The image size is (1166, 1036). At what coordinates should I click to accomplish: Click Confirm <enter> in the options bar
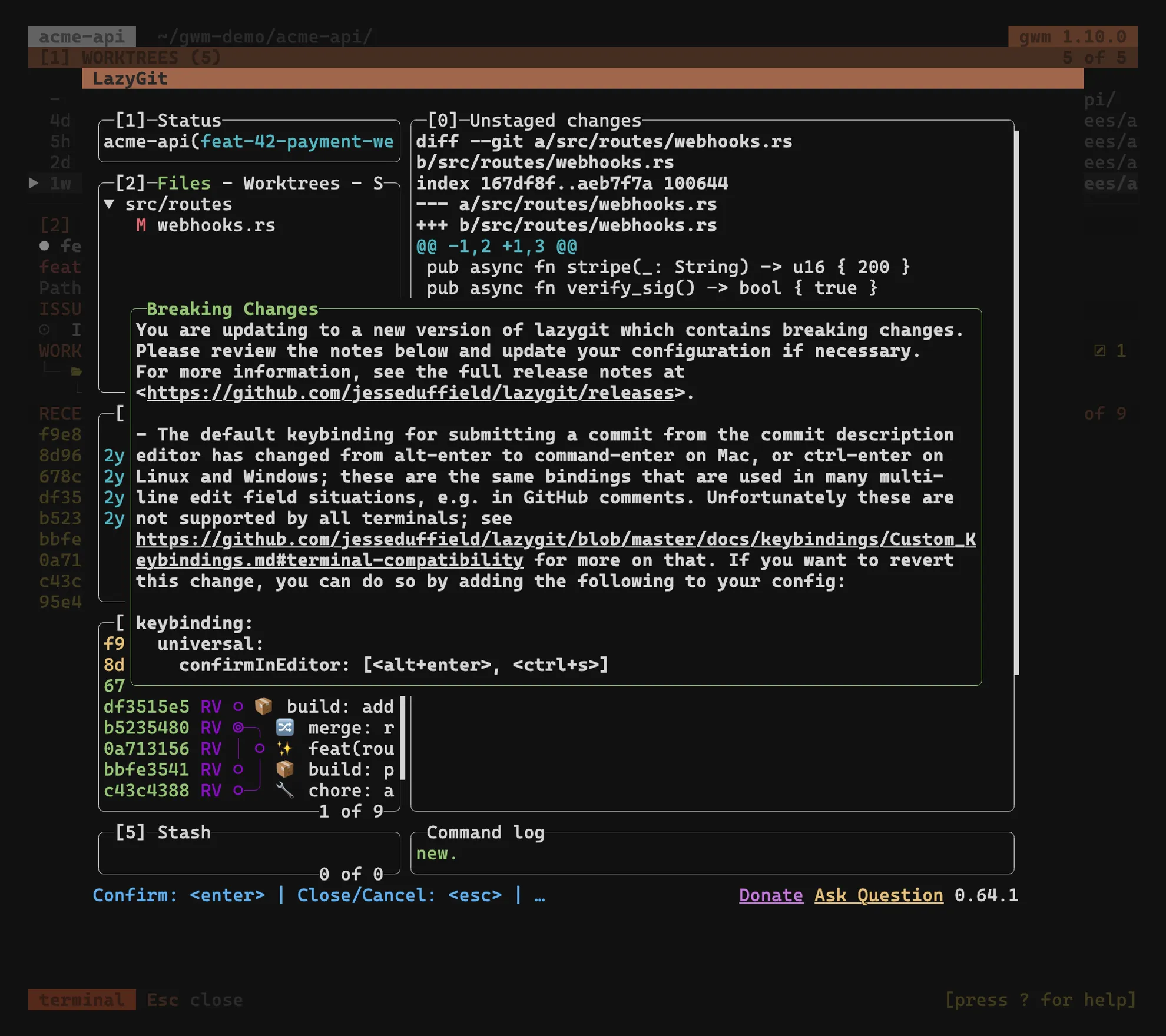(x=178, y=895)
